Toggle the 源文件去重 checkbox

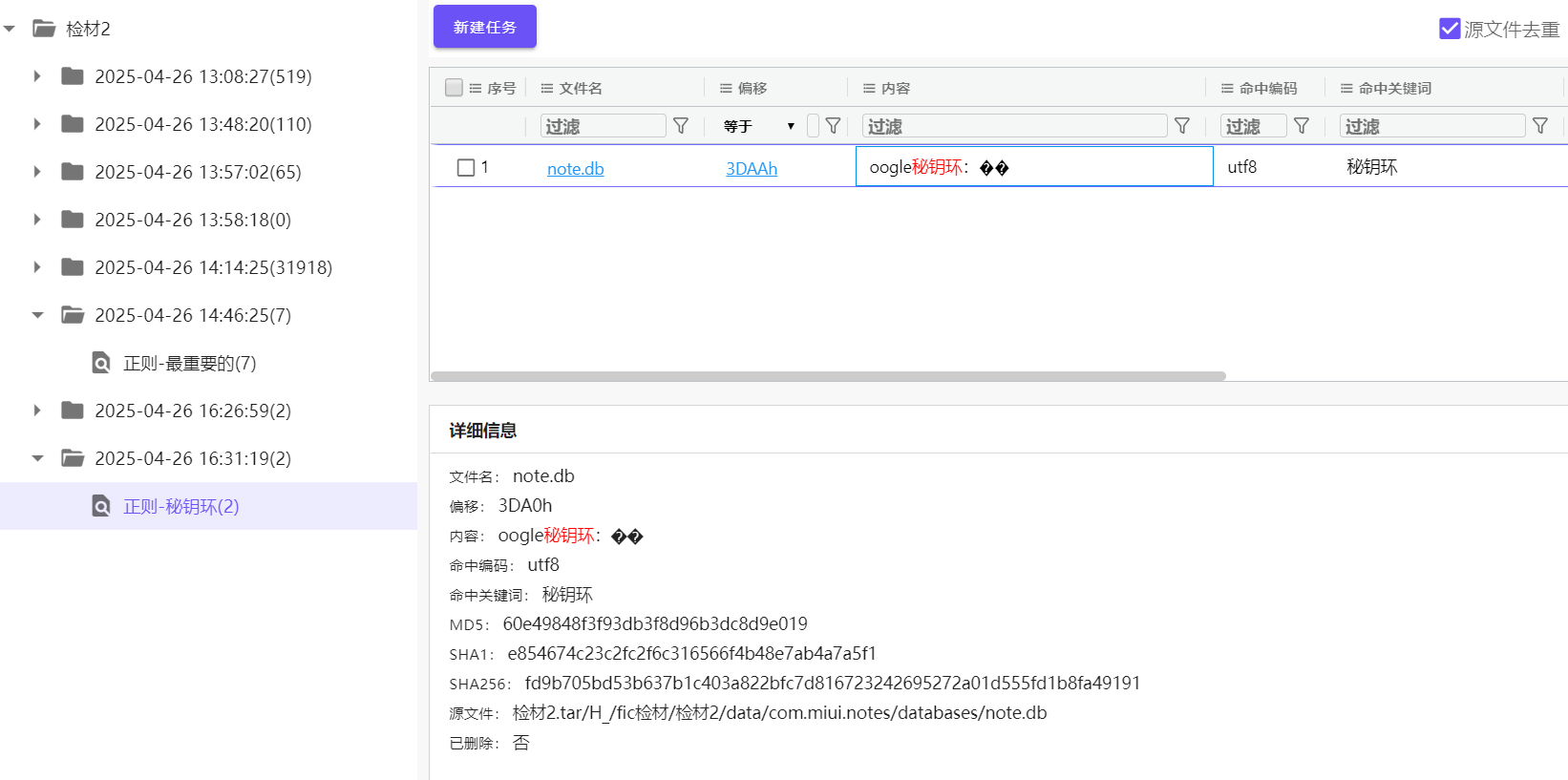[x=1450, y=29]
